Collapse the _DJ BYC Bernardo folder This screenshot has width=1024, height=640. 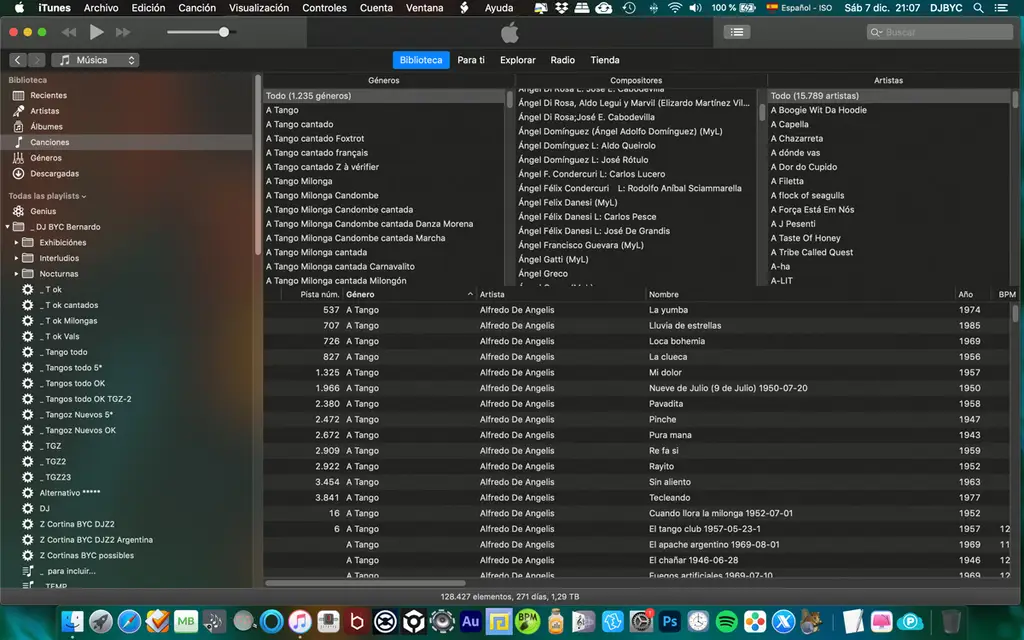[x=7, y=227]
